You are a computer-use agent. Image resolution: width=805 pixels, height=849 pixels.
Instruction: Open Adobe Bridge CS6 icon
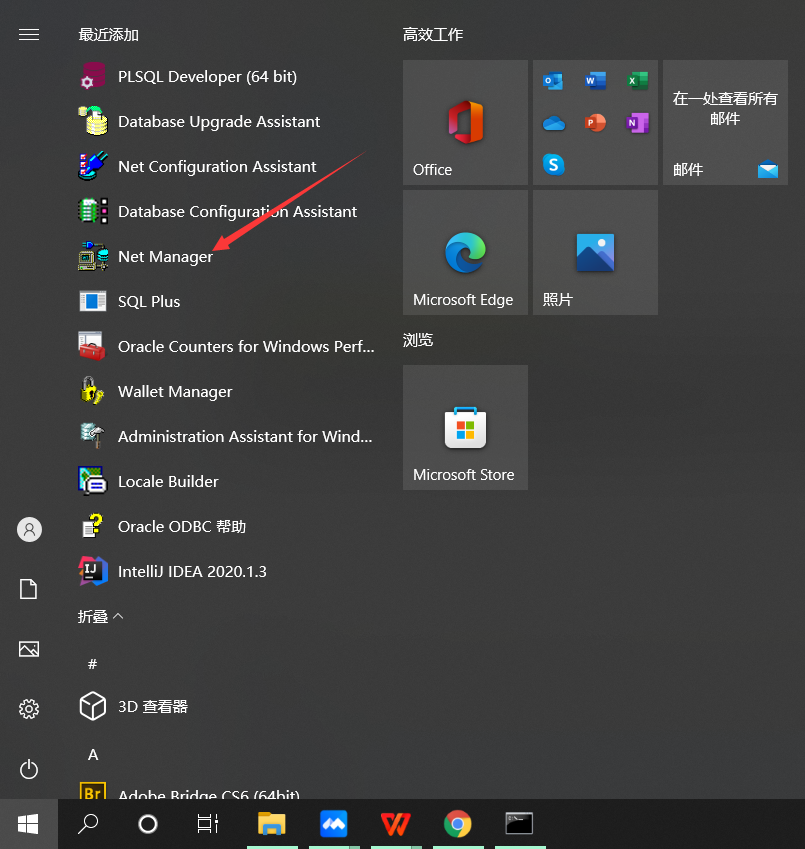click(x=93, y=791)
